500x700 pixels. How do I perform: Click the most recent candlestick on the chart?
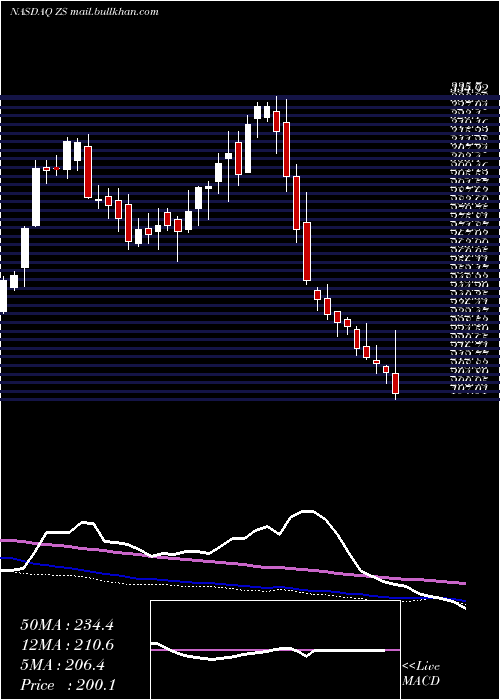395,365
